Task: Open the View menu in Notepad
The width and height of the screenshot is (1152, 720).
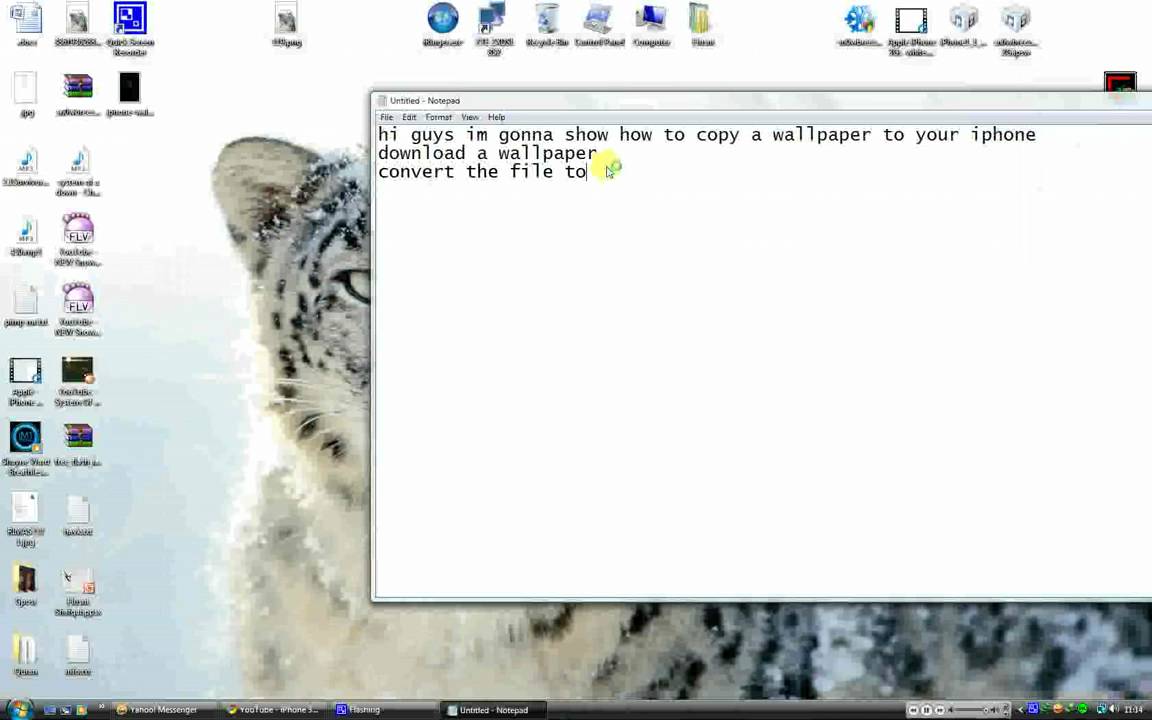Action: 469,117
